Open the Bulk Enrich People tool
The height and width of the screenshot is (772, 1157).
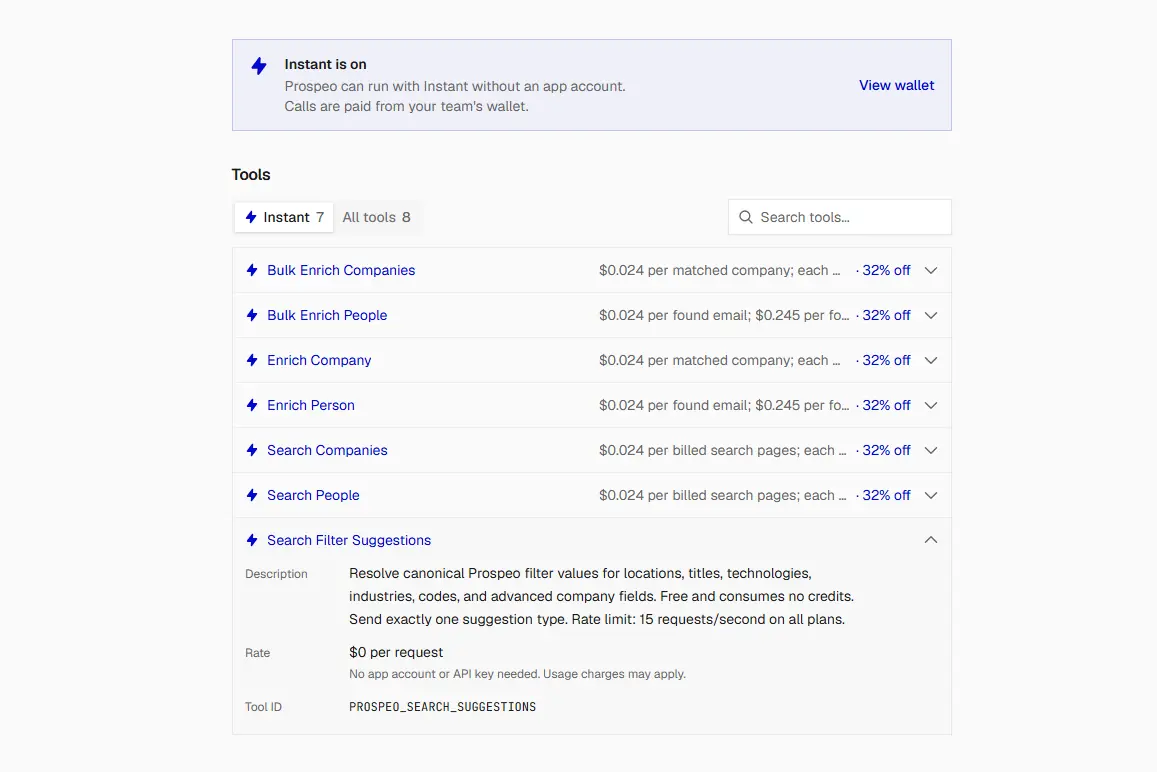(327, 315)
